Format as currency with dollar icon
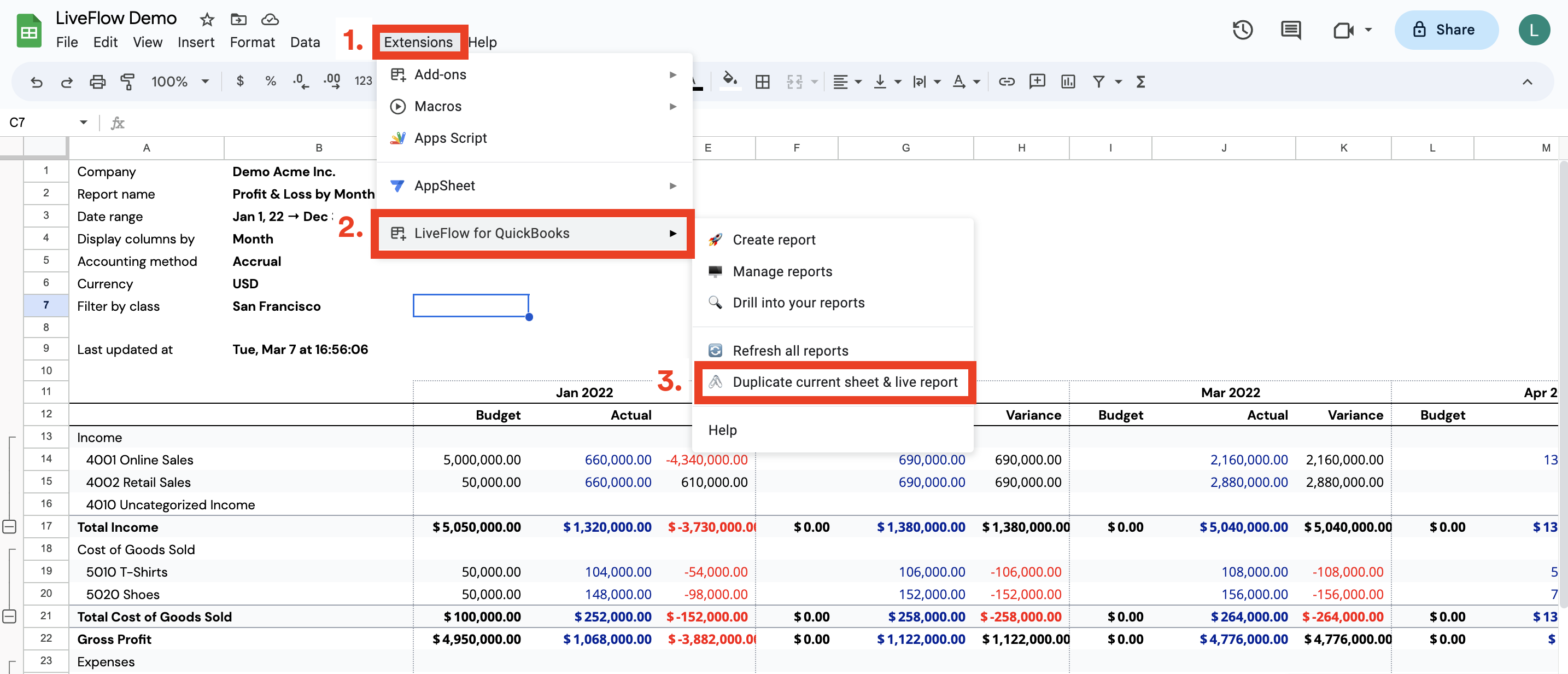Screen dimensions: 1568x674 (240, 81)
